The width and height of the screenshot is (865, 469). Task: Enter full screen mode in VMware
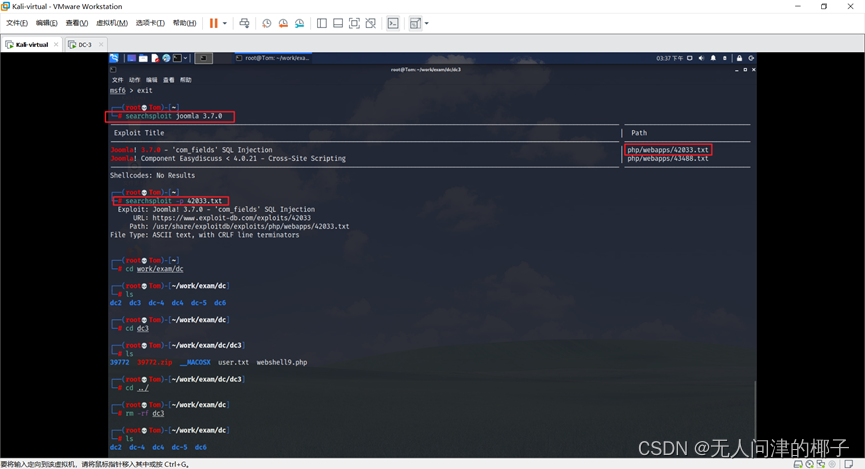click(x=354, y=23)
